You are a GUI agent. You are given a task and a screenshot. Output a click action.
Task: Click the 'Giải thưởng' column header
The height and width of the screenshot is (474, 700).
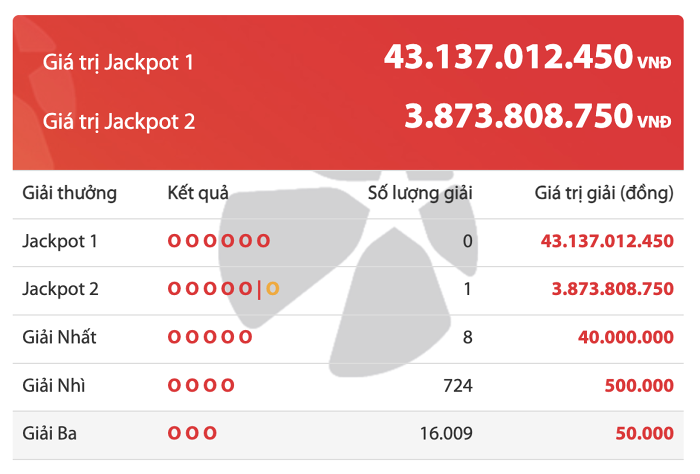[x=70, y=193]
